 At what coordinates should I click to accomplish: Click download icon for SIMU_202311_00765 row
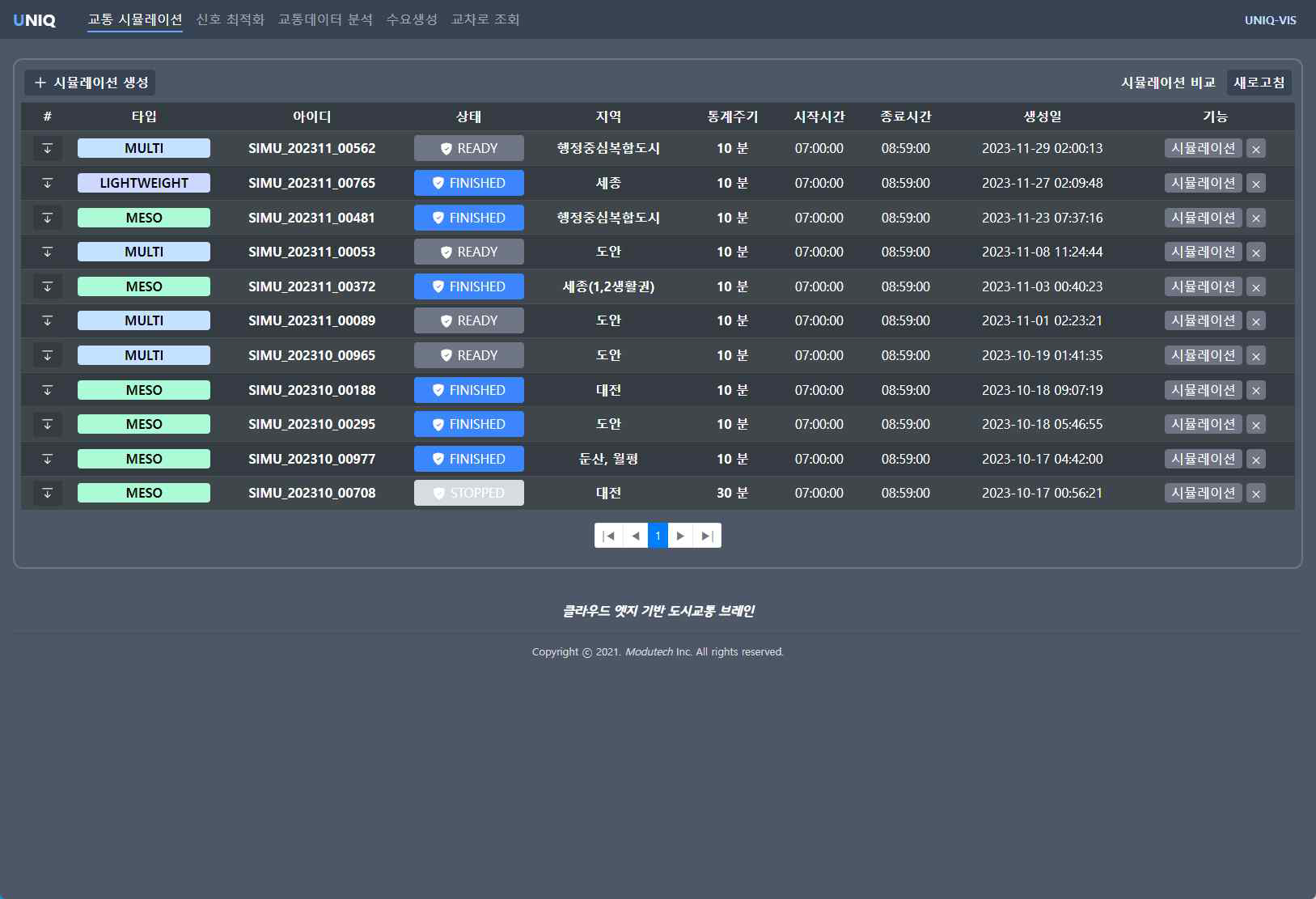(48, 183)
